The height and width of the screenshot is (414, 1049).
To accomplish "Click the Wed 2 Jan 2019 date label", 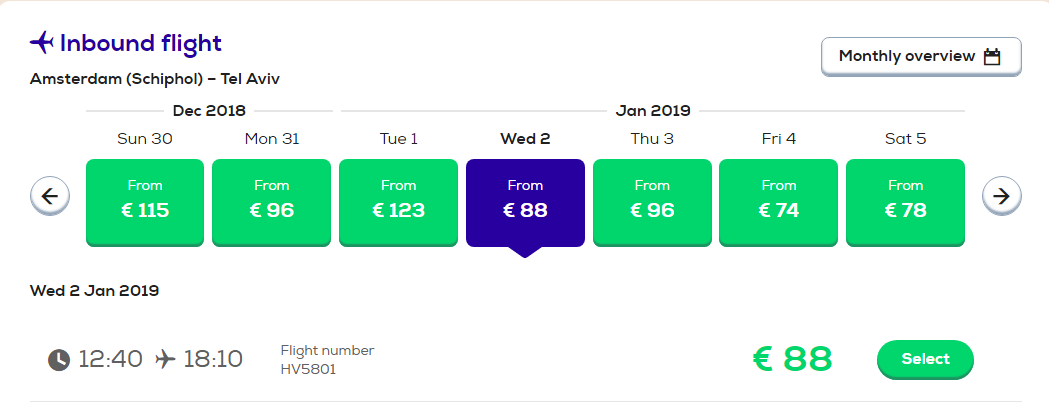I will coord(94,291).
